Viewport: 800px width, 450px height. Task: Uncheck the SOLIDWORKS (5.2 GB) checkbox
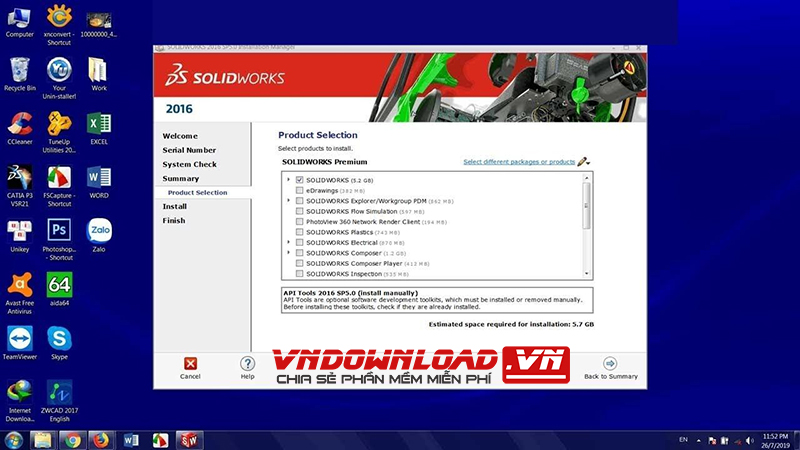point(299,180)
